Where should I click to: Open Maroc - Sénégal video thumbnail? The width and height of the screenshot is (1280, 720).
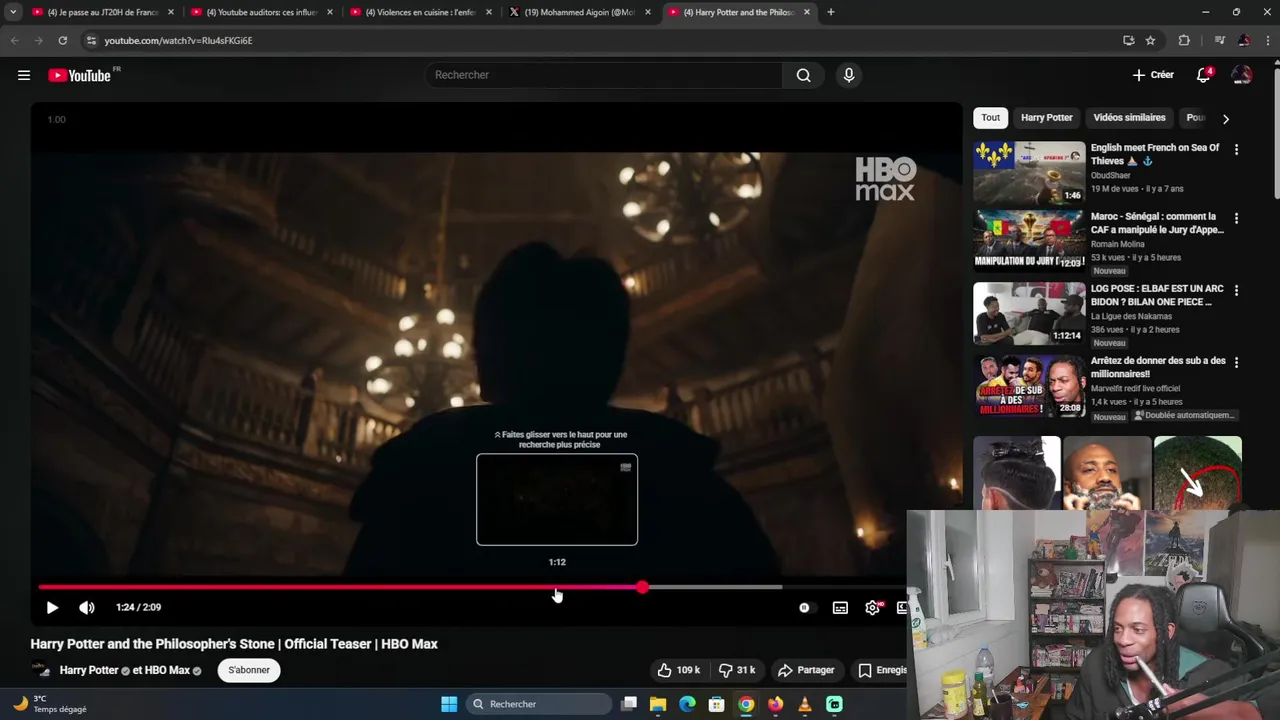point(1029,241)
